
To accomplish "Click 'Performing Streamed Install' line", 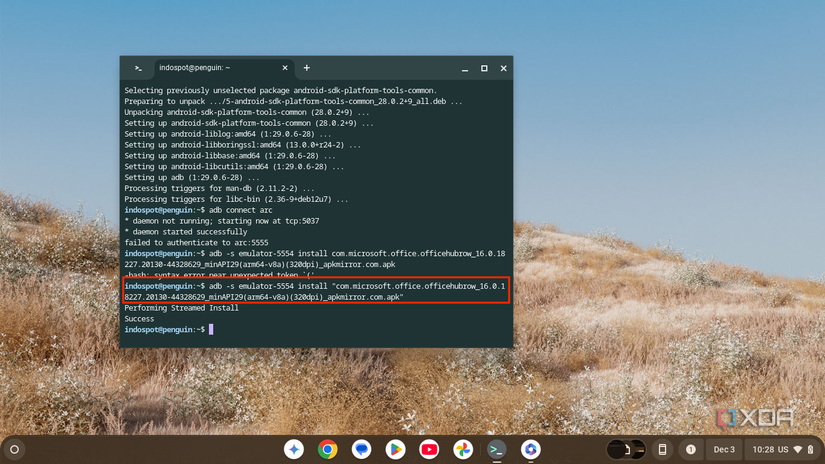I will point(182,308).
